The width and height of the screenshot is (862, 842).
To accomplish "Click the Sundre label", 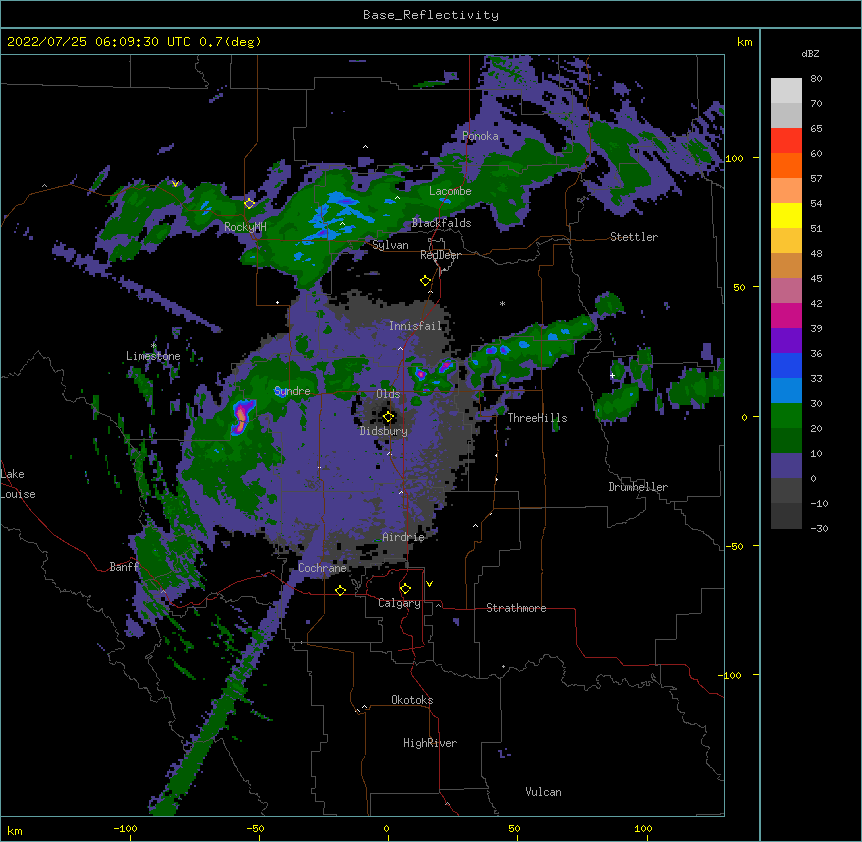I will [x=292, y=391].
